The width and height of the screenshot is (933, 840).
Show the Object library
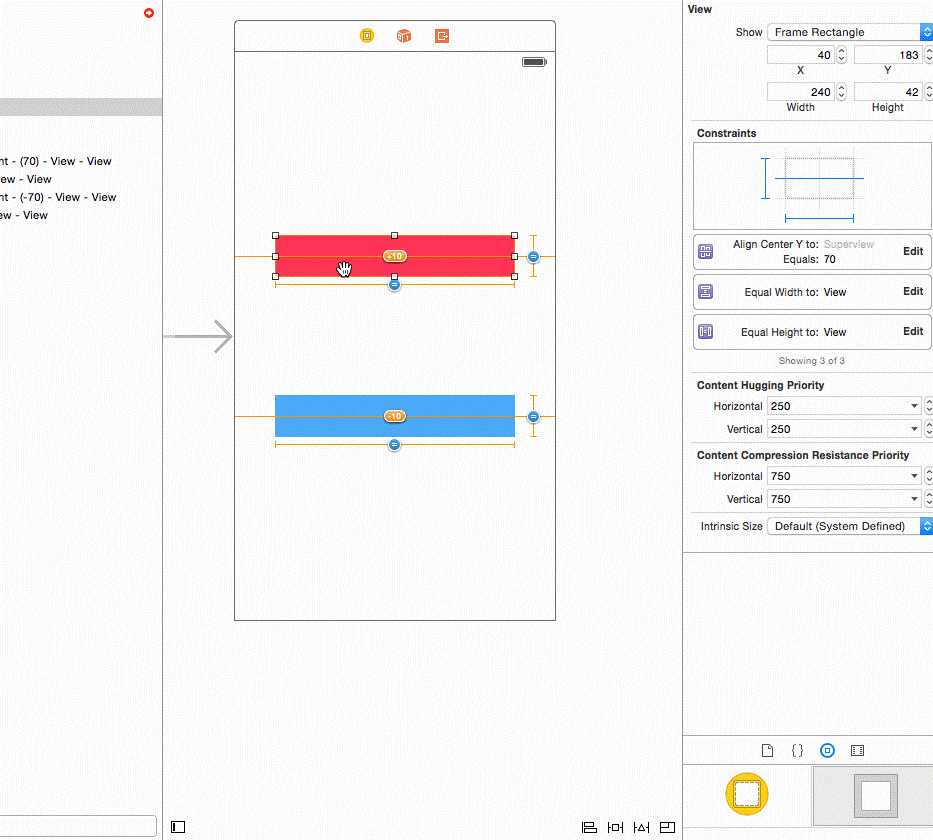pos(827,751)
